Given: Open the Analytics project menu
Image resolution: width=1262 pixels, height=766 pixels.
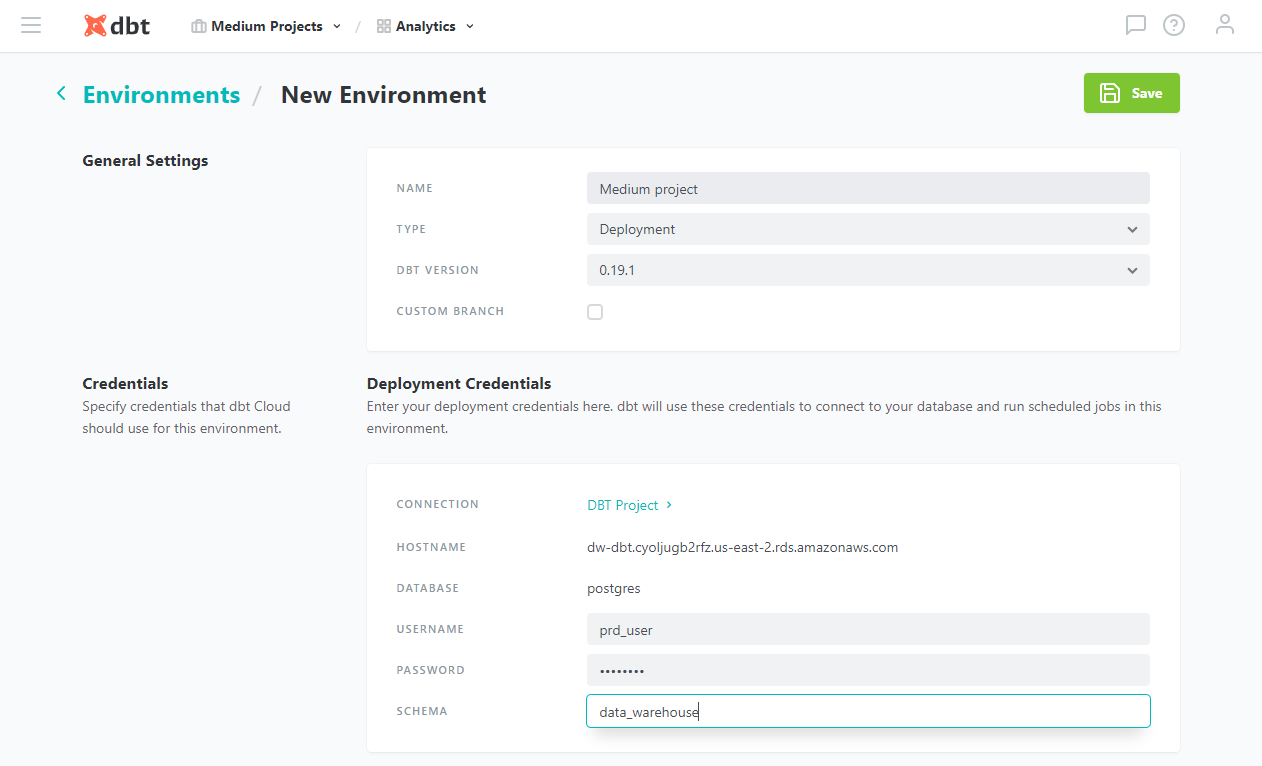Looking at the screenshot, I should pos(426,27).
